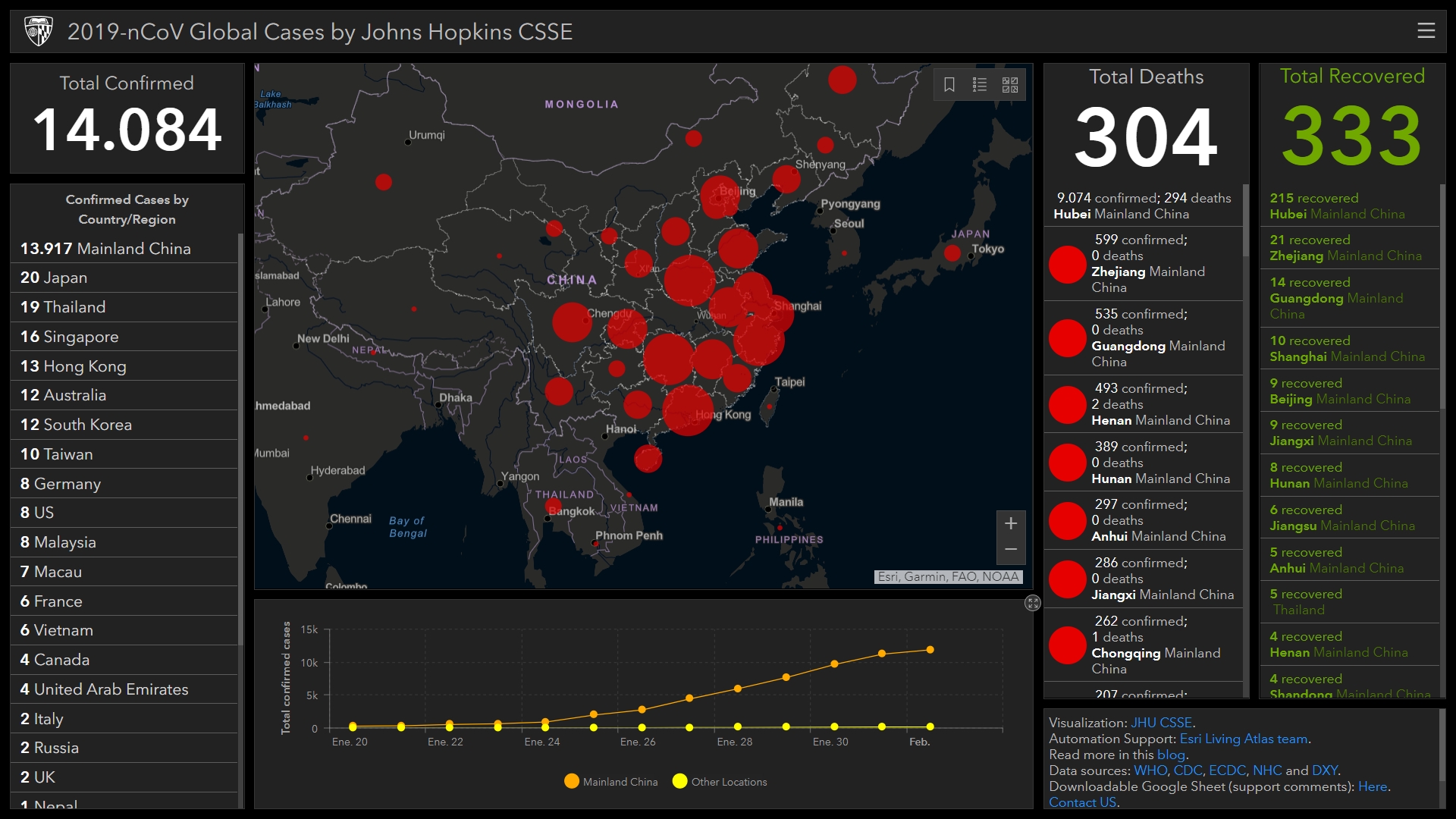The image size is (1456, 819).
Task: Select 2 Russia row
Action: pos(124,748)
